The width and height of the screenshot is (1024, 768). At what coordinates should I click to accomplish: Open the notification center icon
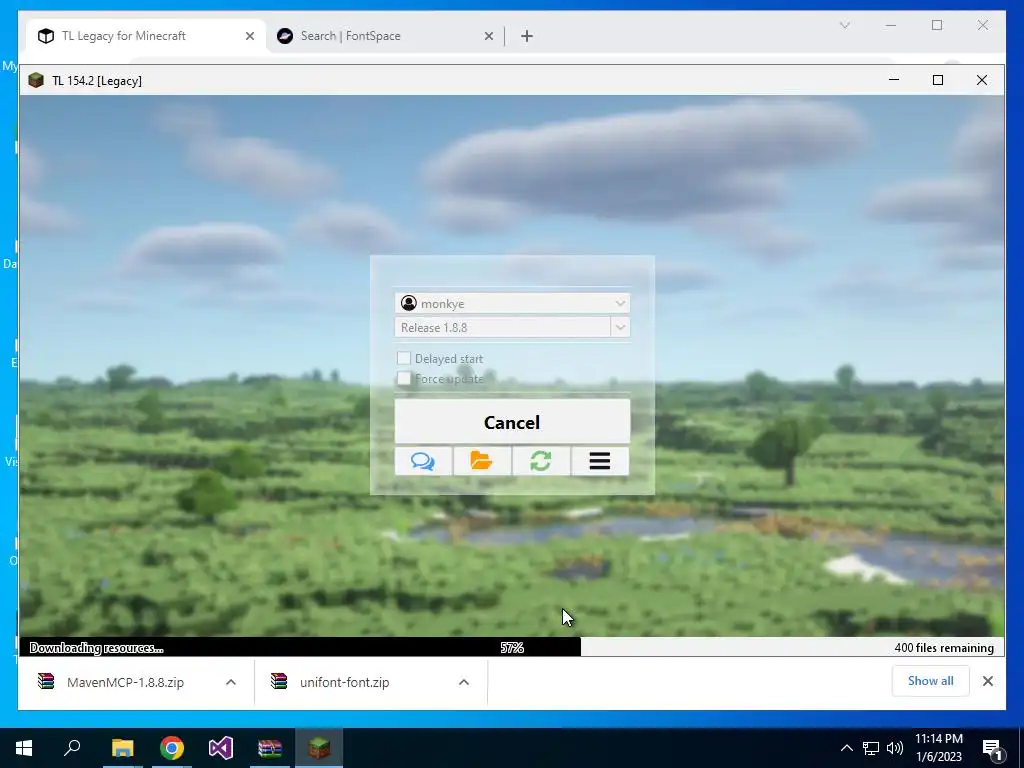point(993,749)
